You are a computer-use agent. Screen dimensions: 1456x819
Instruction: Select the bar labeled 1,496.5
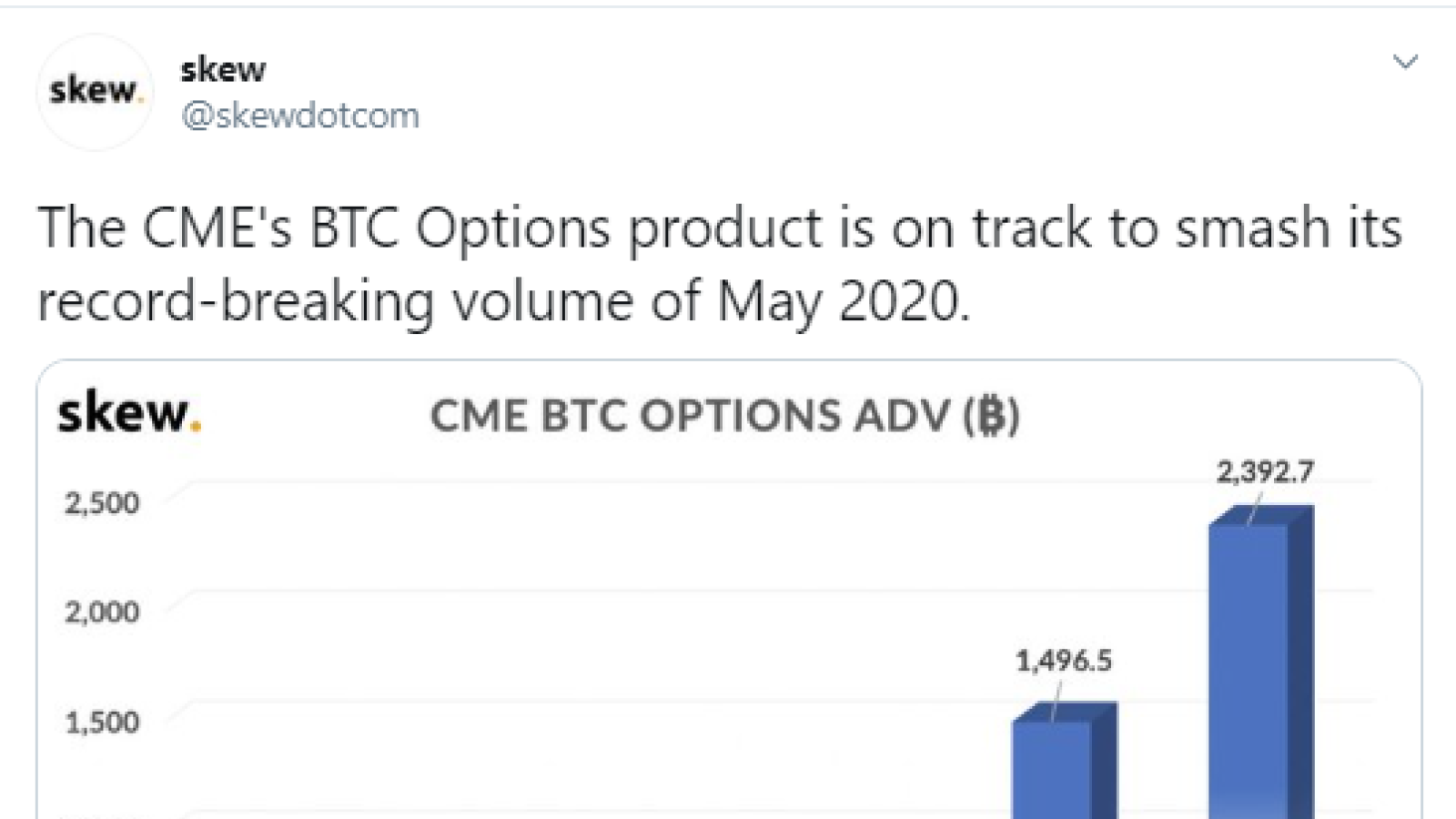point(1064,761)
